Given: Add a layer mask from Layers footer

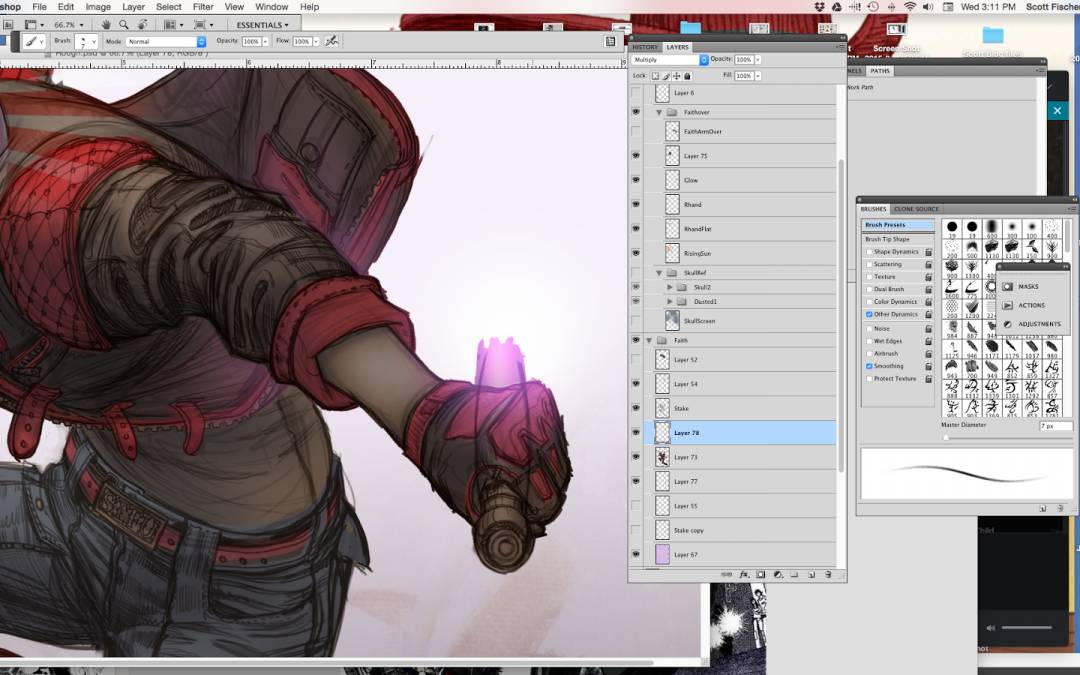Looking at the screenshot, I should (x=760, y=574).
